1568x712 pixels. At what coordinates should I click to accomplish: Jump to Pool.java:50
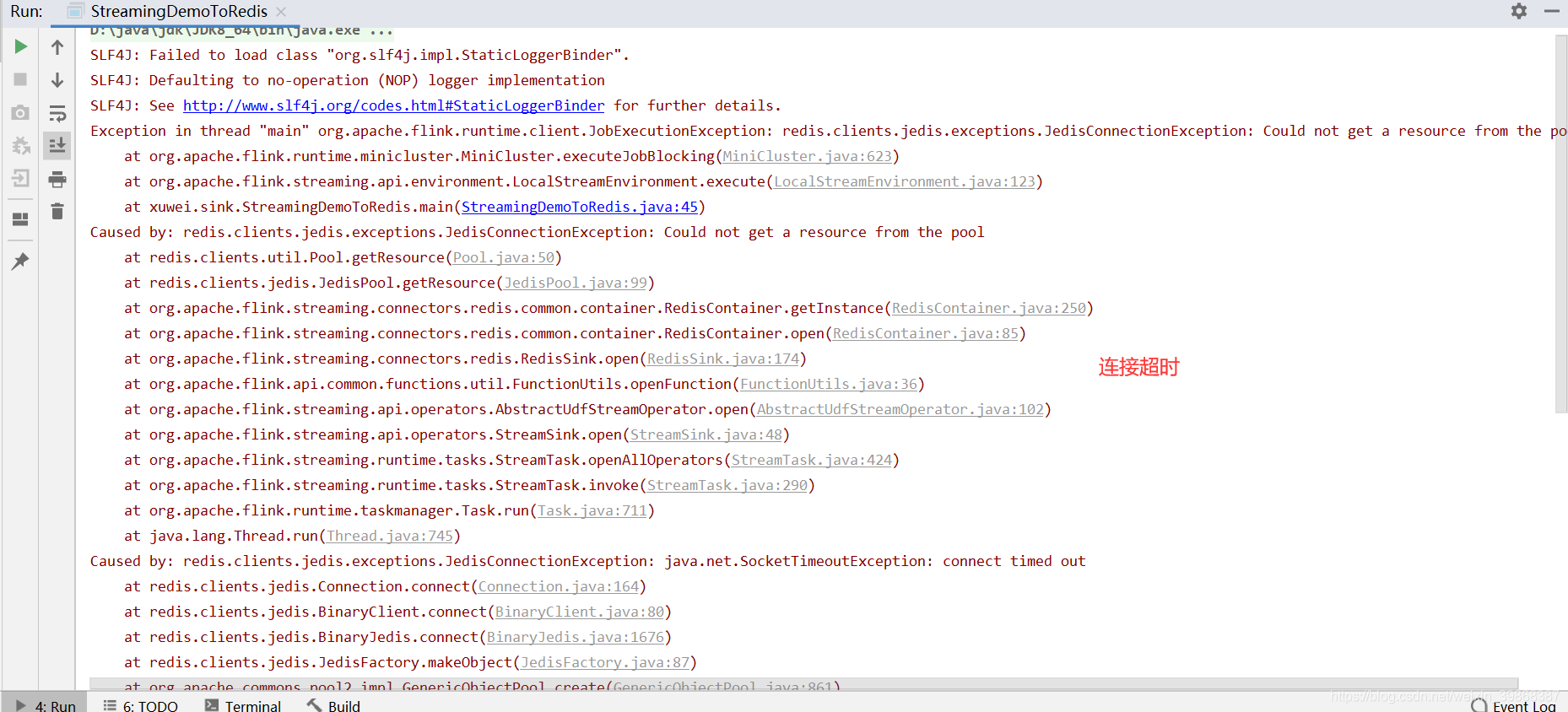point(504,257)
